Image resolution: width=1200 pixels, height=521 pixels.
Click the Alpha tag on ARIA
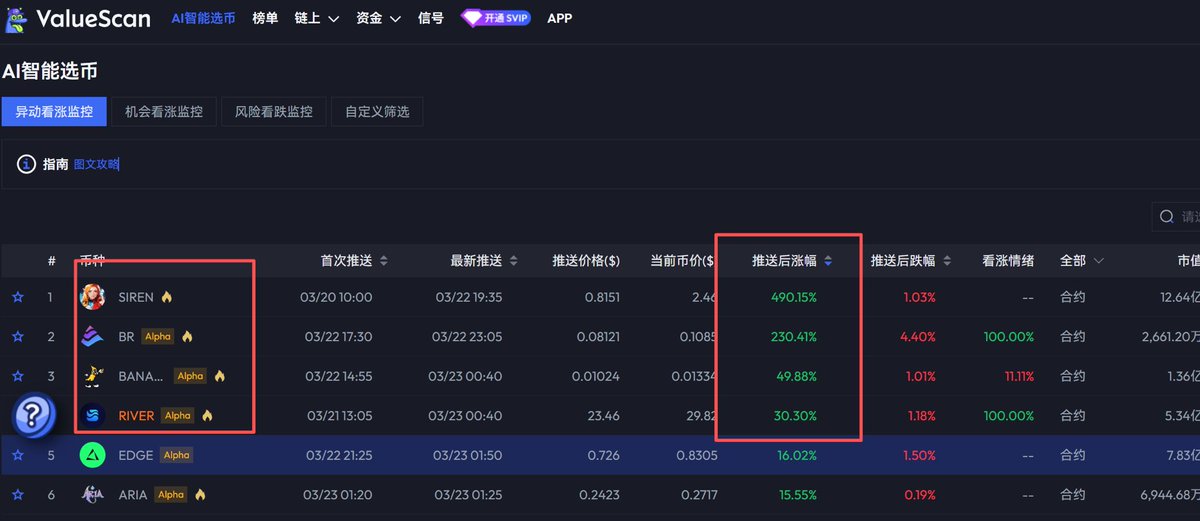171,494
